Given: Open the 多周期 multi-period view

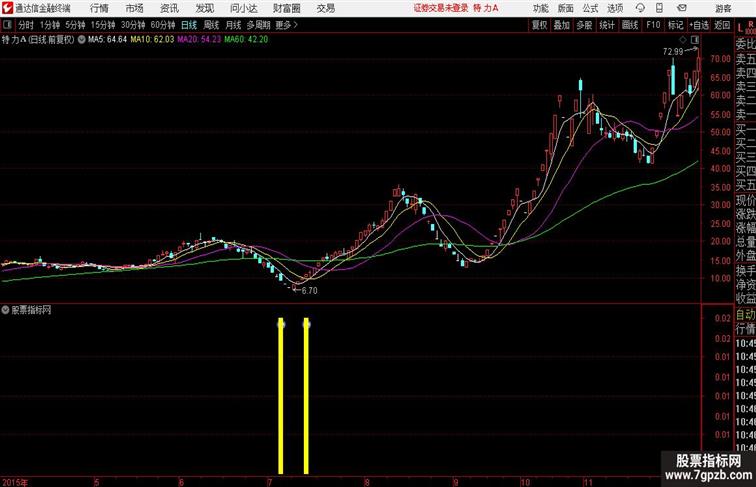Looking at the screenshot, I should pyautogui.click(x=258, y=25).
